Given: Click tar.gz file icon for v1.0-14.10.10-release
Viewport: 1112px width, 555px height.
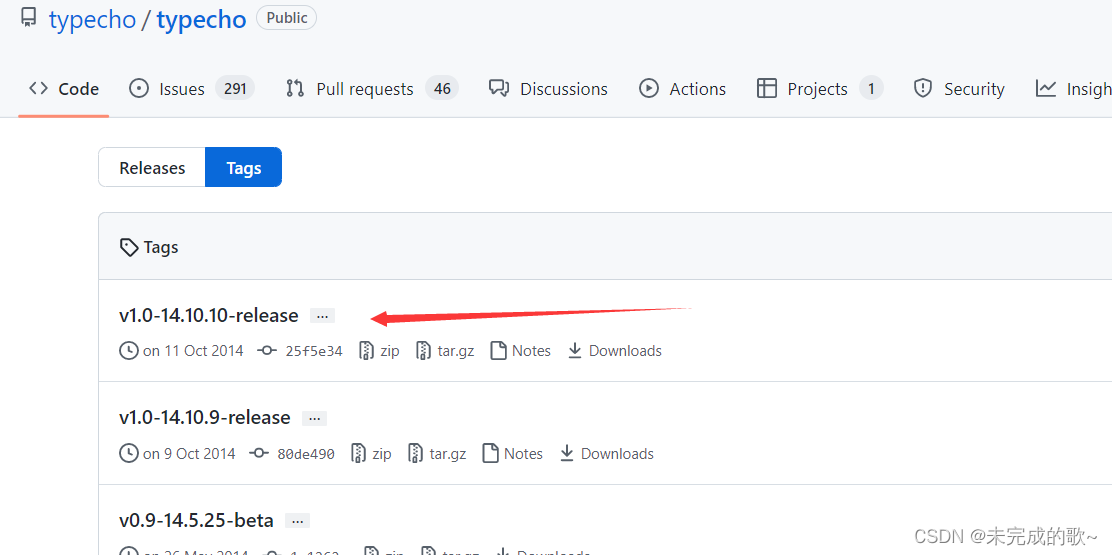Looking at the screenshot, I should click(423, 351).
